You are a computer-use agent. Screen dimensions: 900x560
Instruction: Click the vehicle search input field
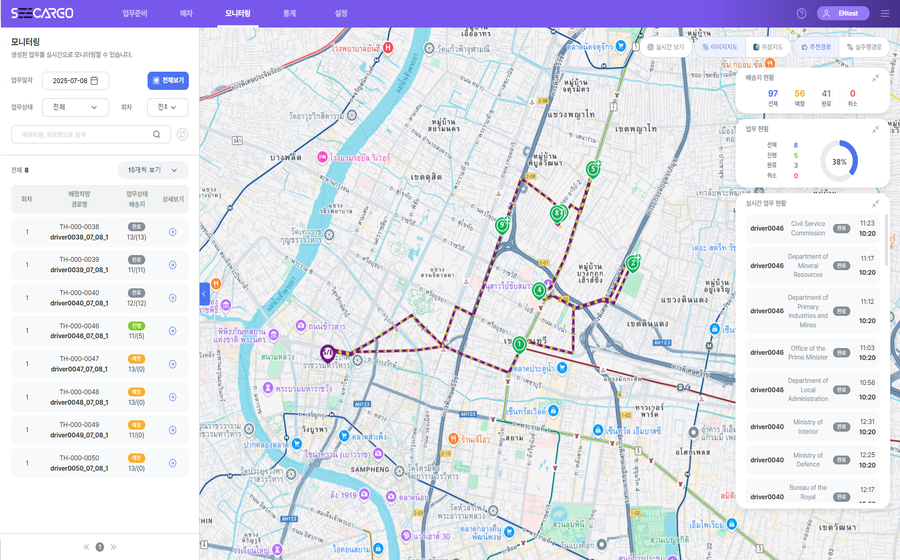coord(80,134)
